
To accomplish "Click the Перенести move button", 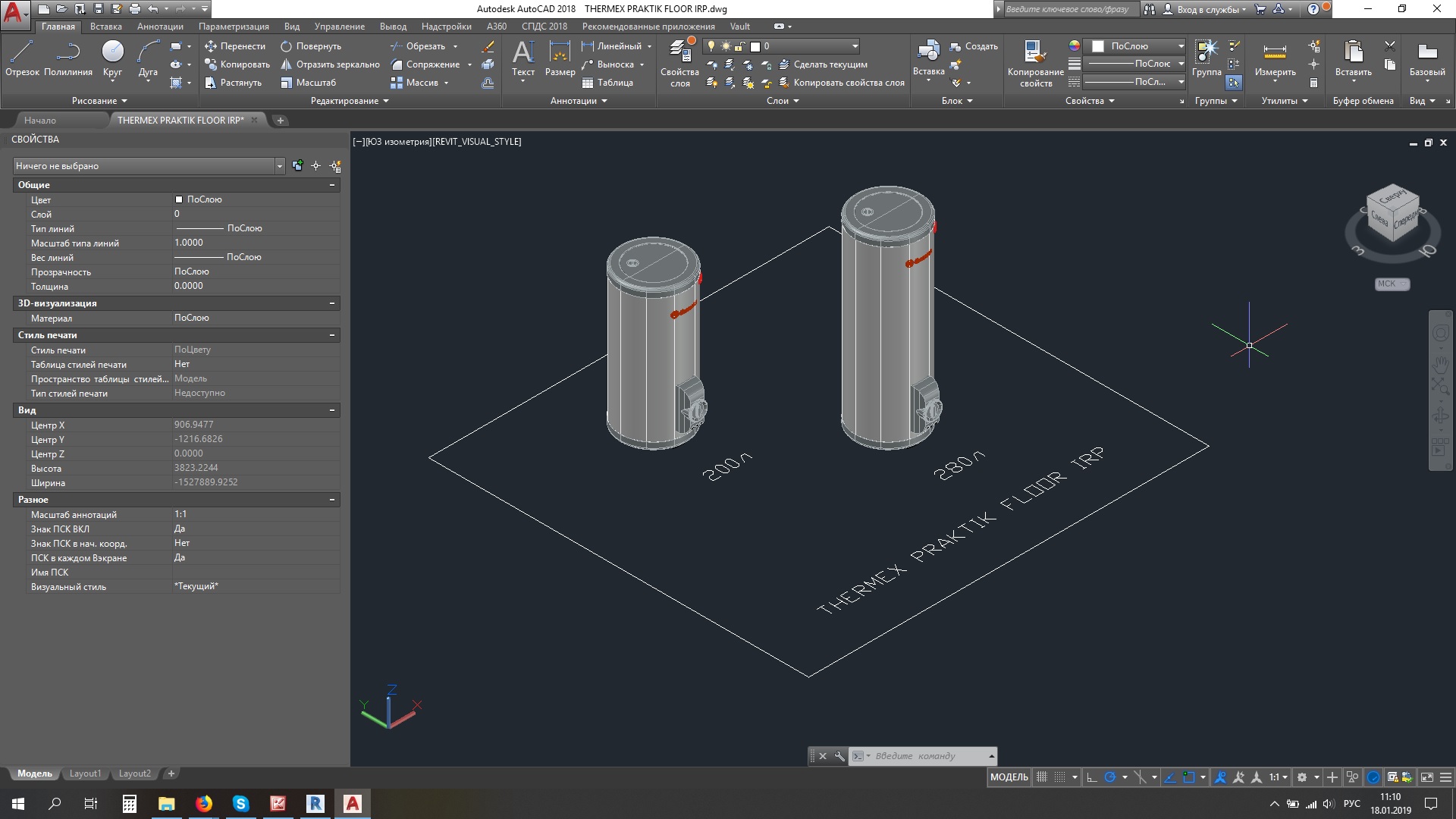I will [x=235, y=46].
